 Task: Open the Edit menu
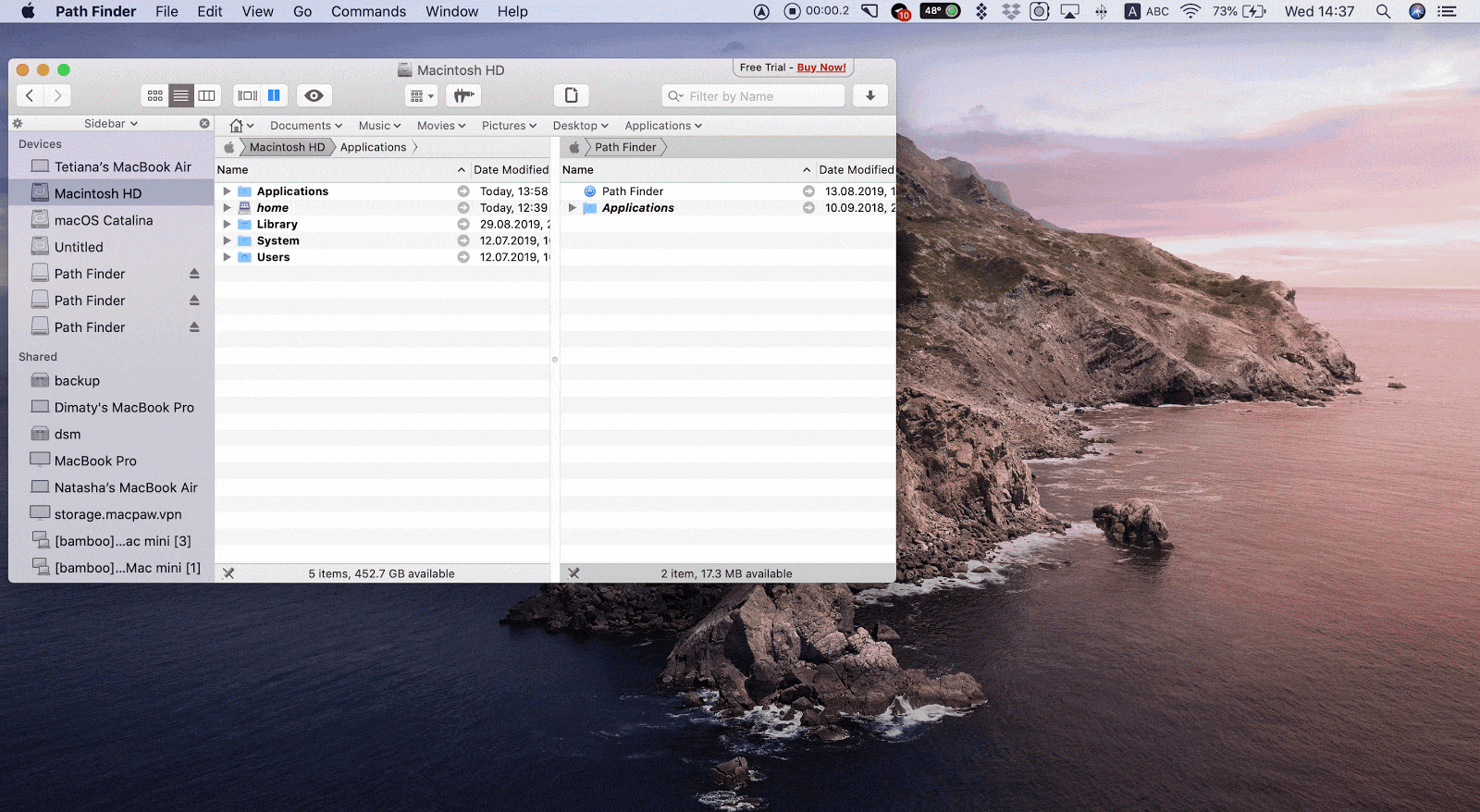click(210, 11)
